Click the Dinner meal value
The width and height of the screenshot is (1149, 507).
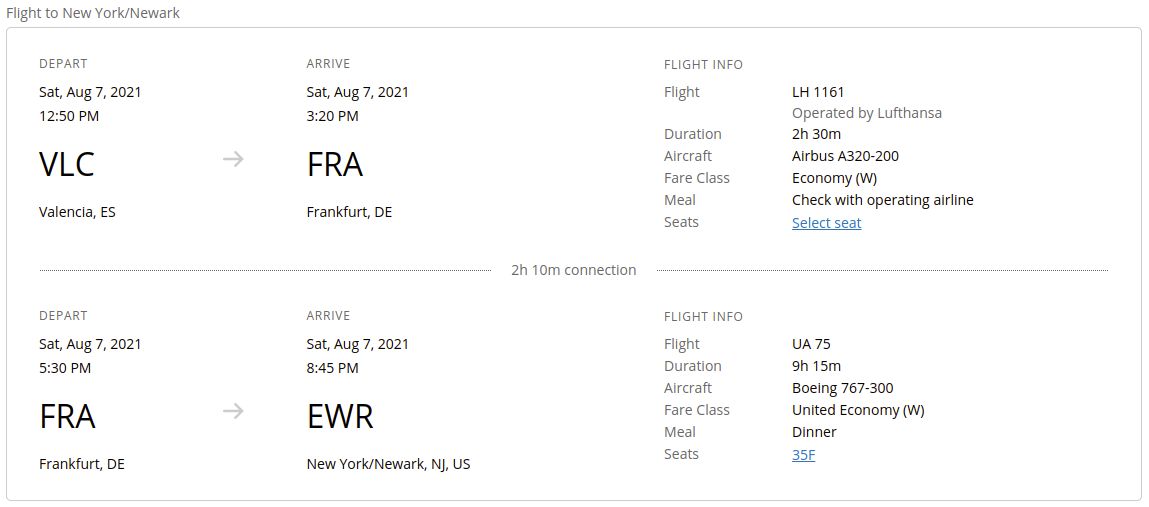point(814,432)
